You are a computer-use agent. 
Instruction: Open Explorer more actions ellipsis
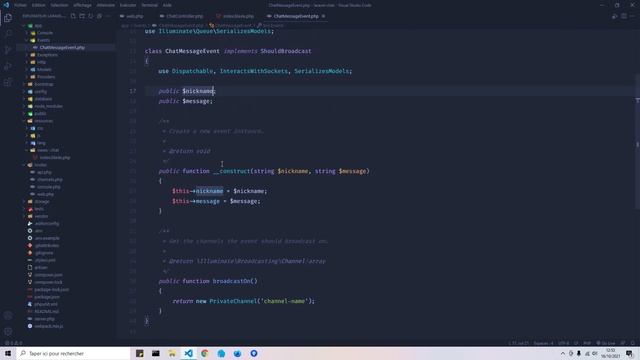coord(108,16)
